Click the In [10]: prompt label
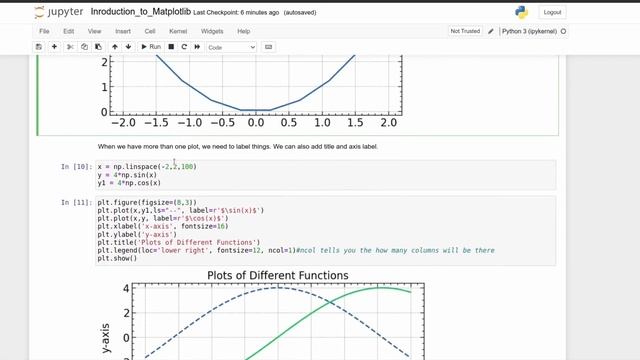 (x=76, y=167)
